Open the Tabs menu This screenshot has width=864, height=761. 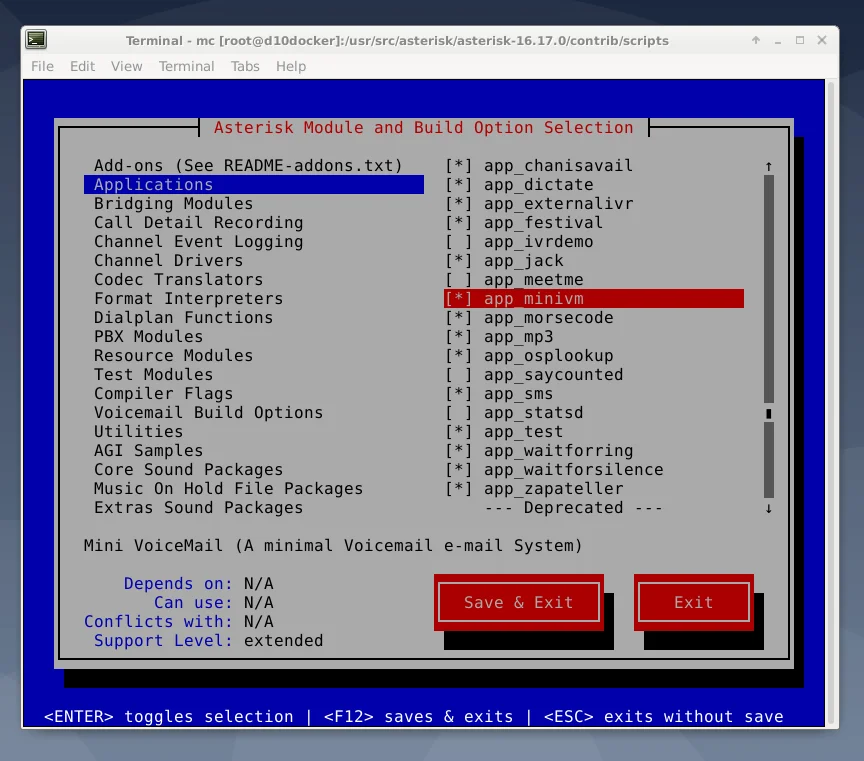click(245, 66)
